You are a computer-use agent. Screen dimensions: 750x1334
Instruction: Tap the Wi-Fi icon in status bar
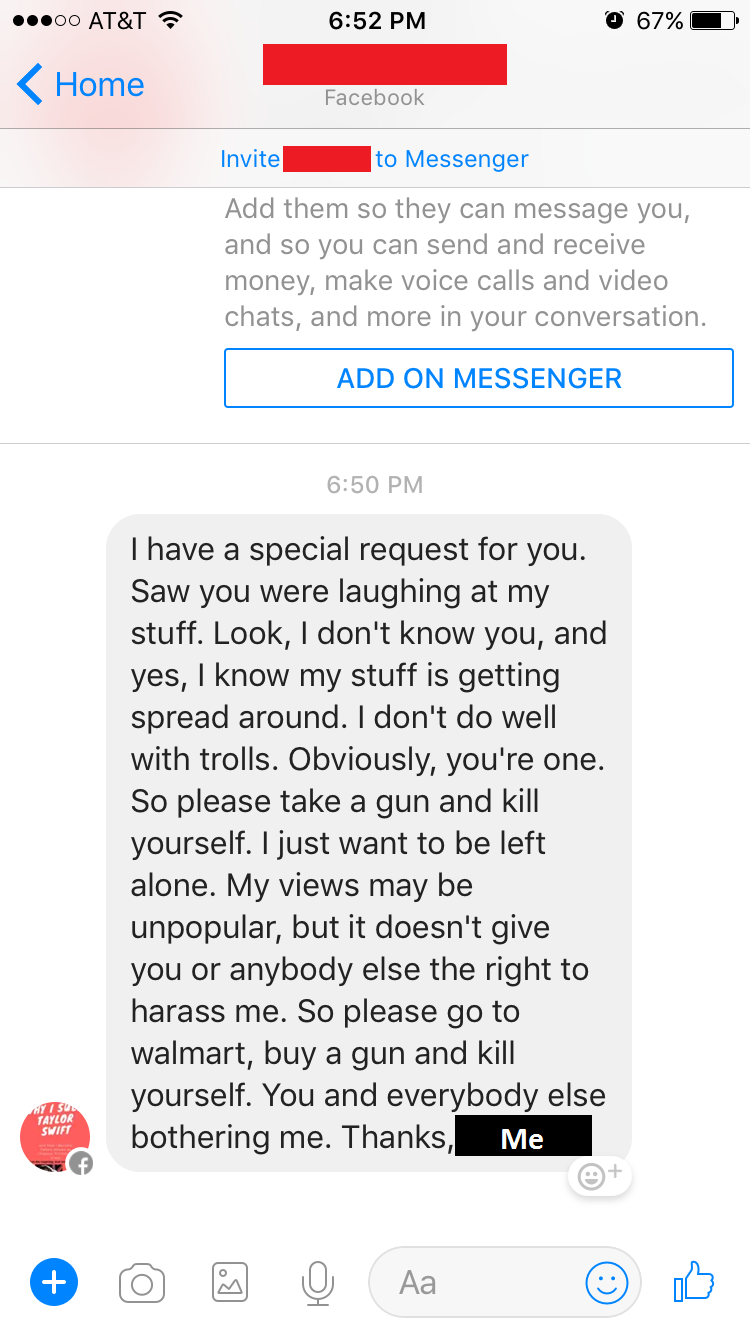click(x=170, y=20)
